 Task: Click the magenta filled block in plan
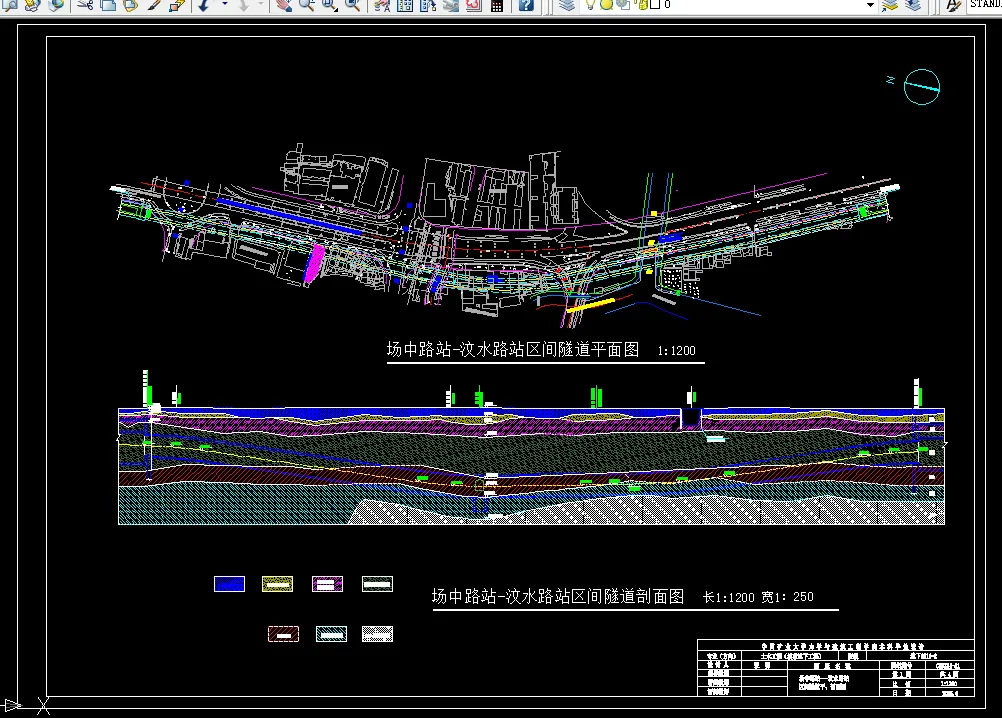click(315, 264)
